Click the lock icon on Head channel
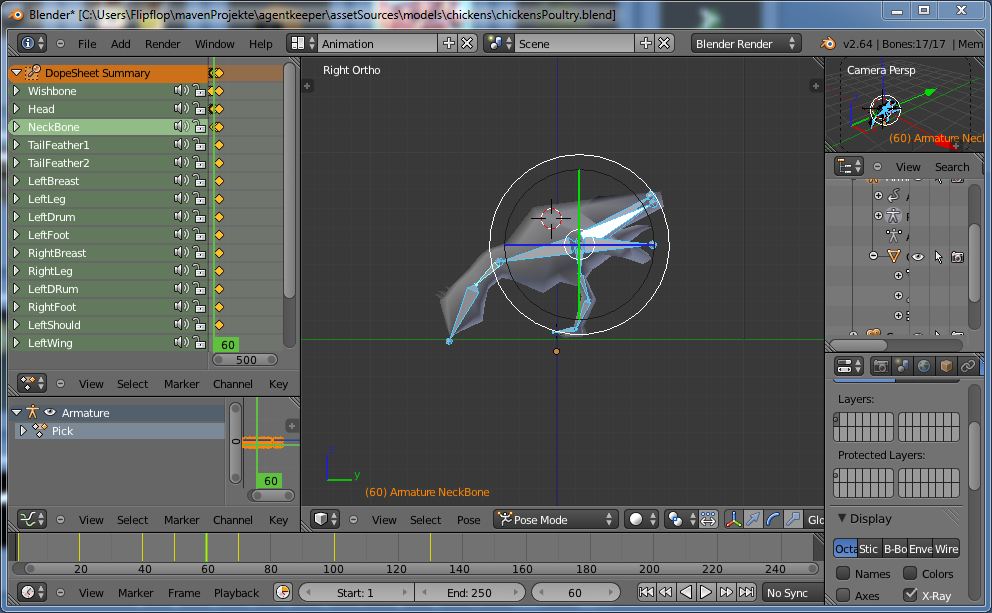The height and width of the screenshot is (613, 992). pyautogui.click(x=199, y=109)
